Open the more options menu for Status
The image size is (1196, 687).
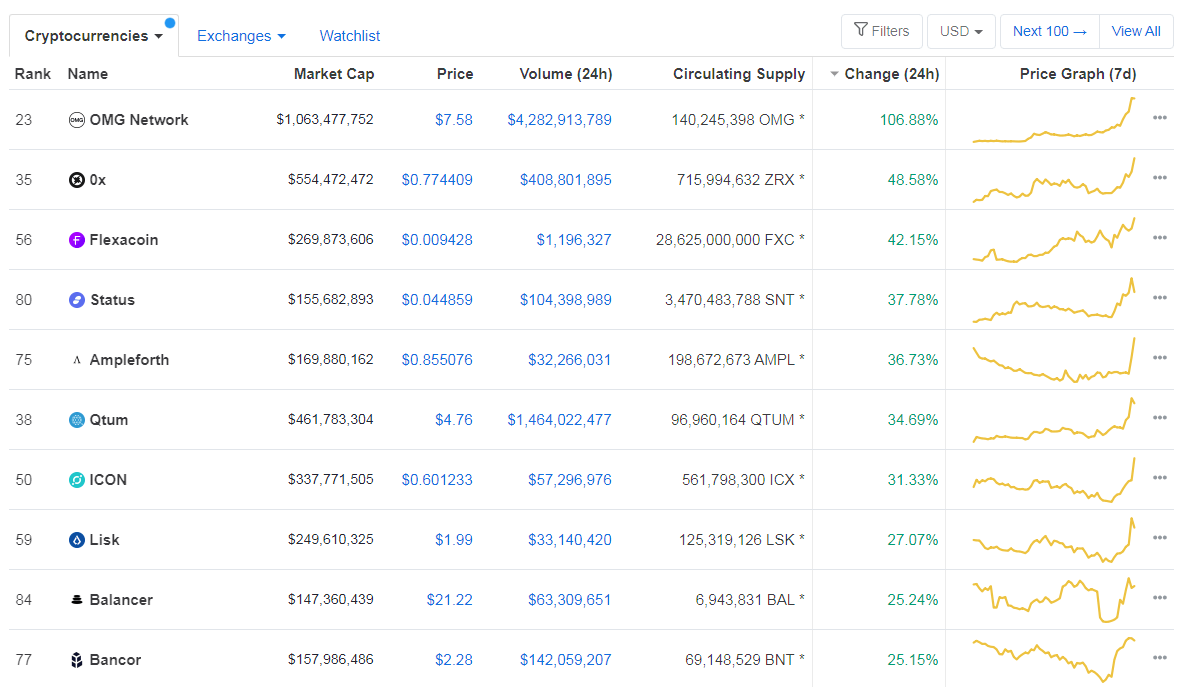(x=1159, y=298)
